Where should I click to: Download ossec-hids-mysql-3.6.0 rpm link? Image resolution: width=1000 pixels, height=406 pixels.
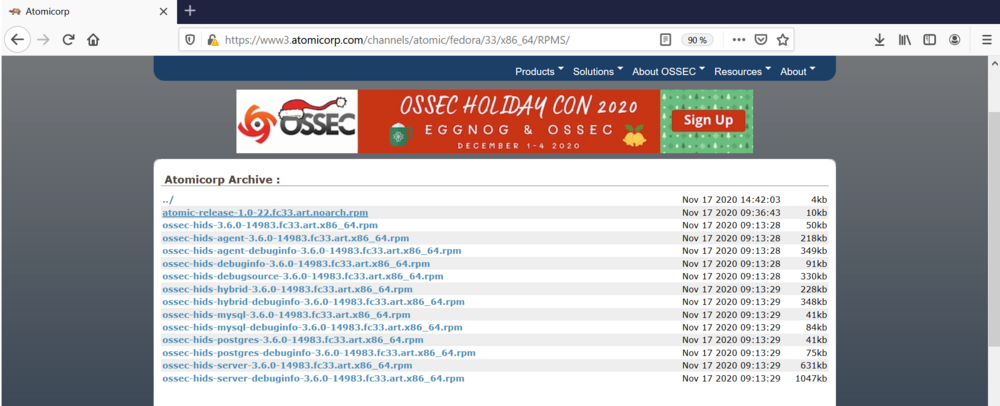coord(286,315)
